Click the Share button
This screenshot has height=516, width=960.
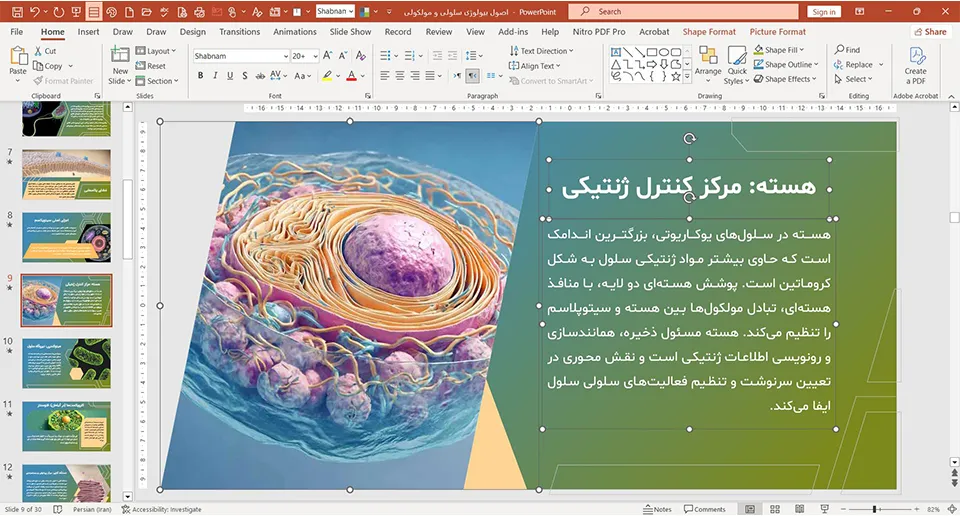coord(931,31)
